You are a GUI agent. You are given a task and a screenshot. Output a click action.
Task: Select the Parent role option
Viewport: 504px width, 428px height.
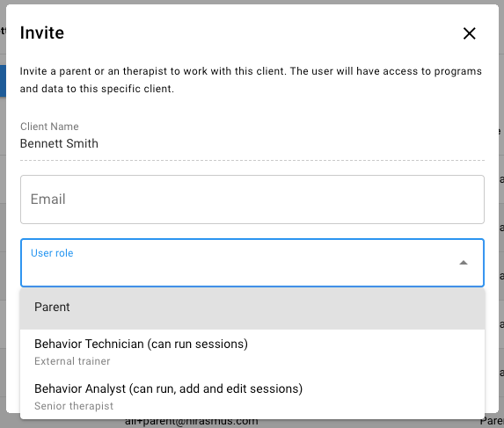252,309
